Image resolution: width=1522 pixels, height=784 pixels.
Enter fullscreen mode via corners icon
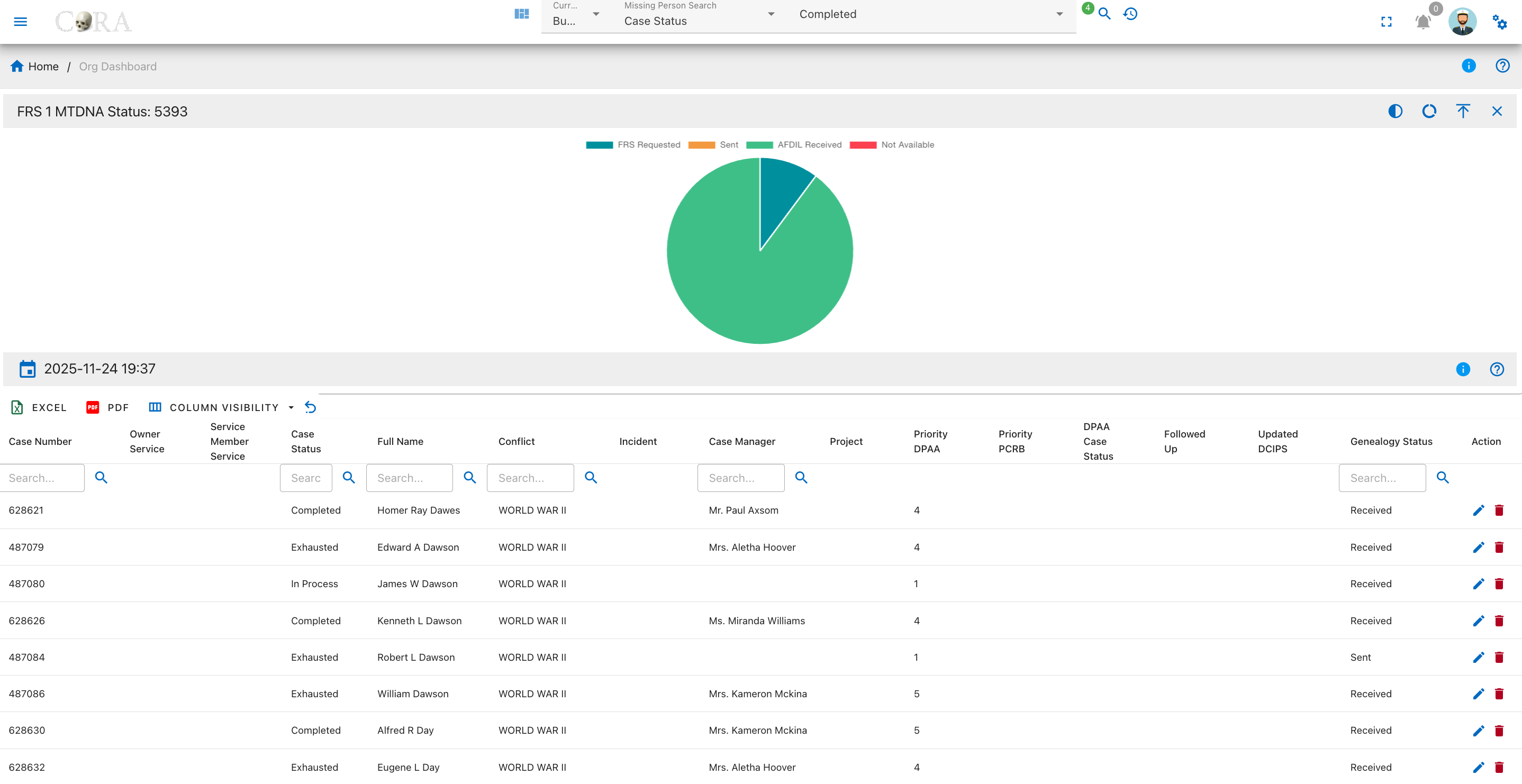click(x=1386, y=22)
